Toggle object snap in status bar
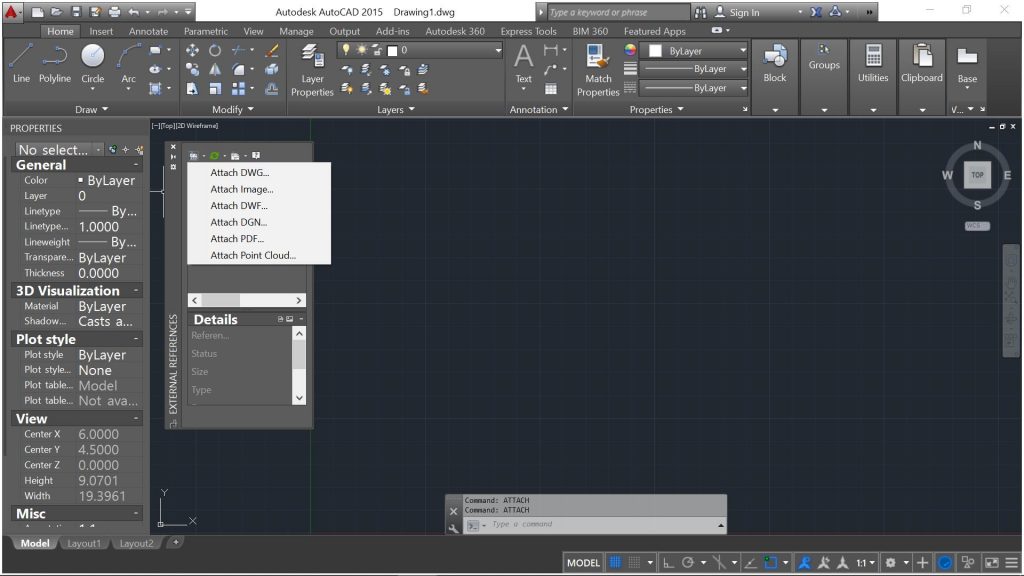The image size is (1024, 576). (x=771, y=562)
